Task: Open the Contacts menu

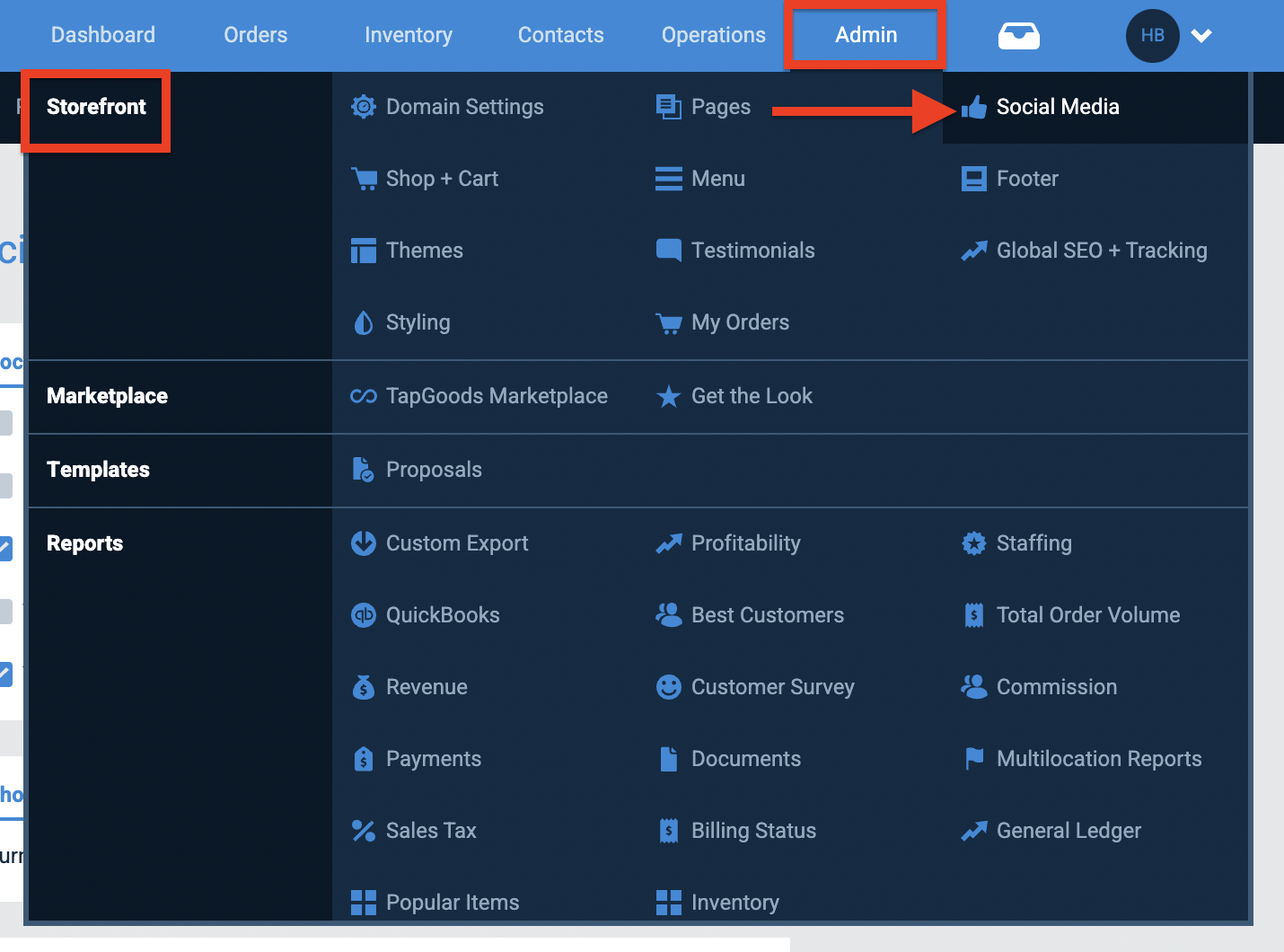Action: (561, 35)
